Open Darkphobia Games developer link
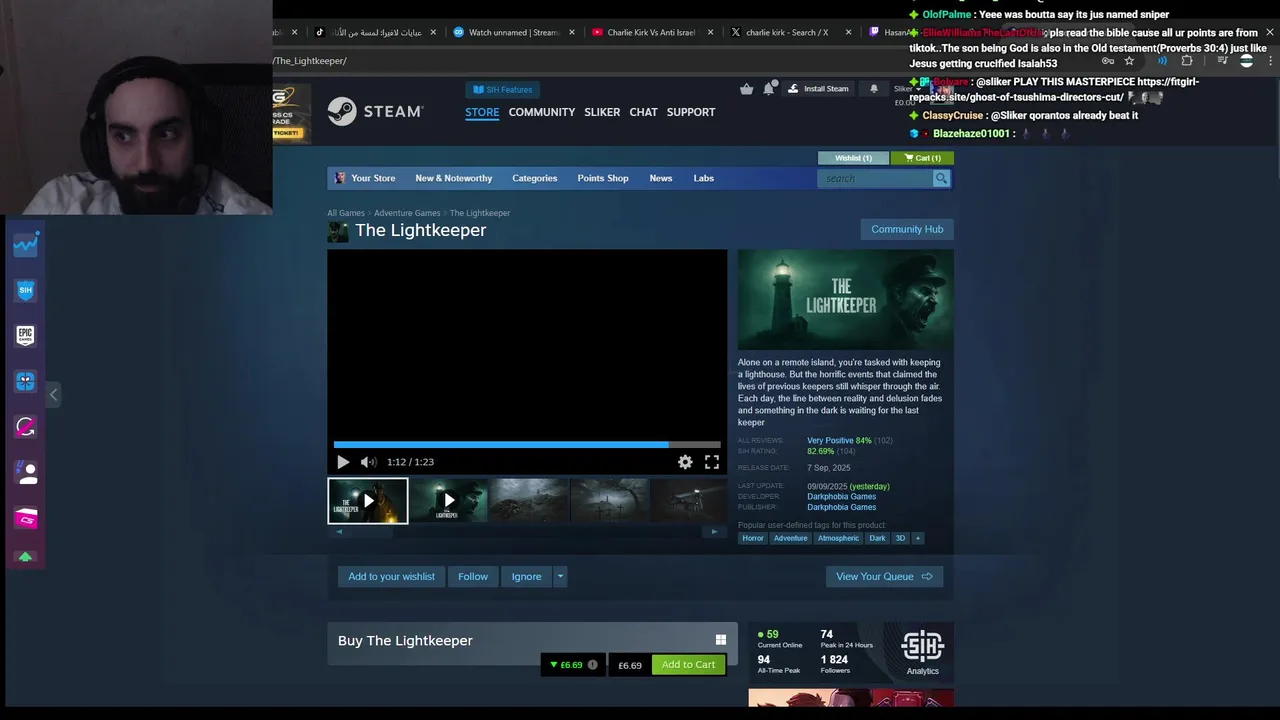The width and height of the screenshot is (1280, 720). tap(841, 496)
